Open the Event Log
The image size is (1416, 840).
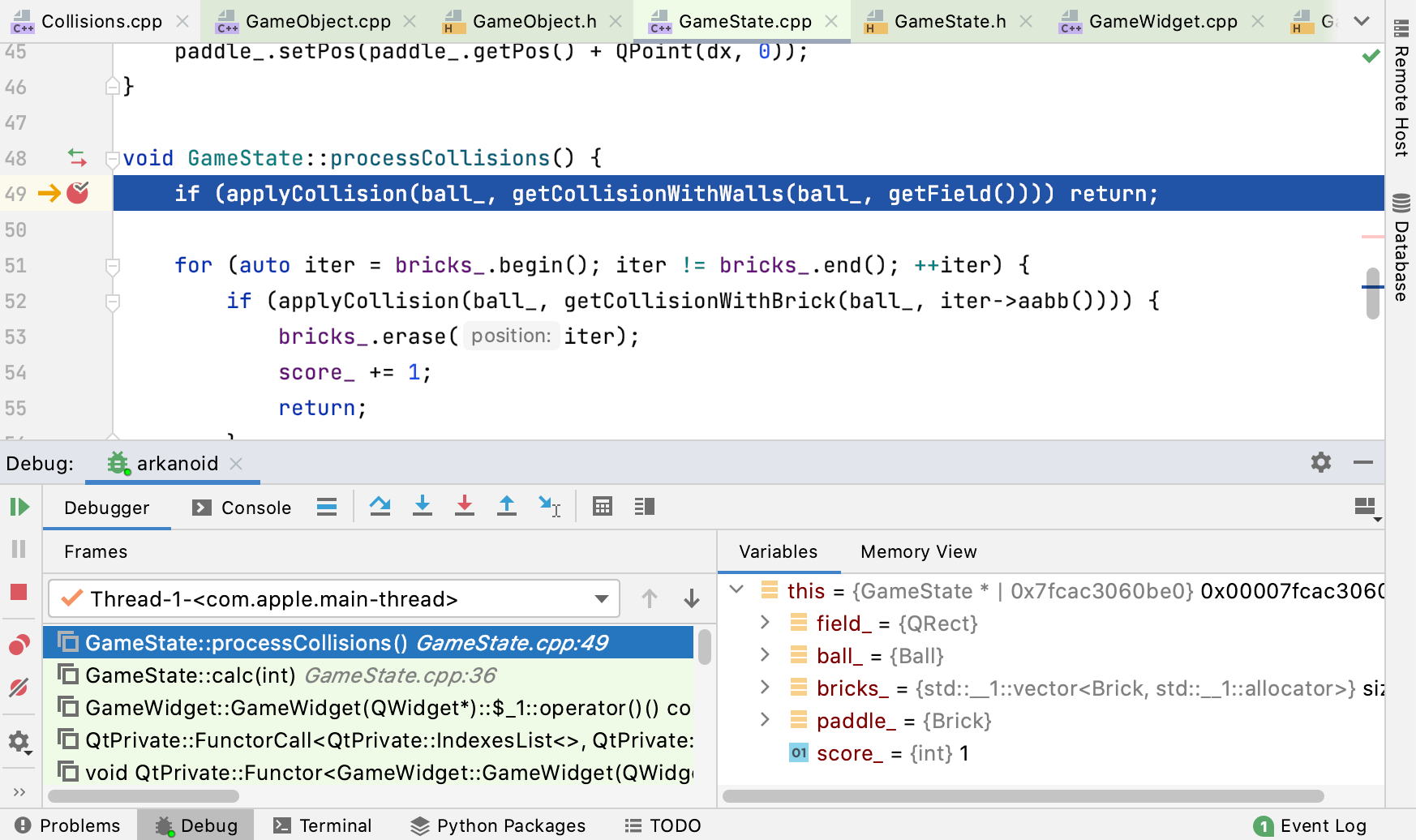[x=1324, y=825]
